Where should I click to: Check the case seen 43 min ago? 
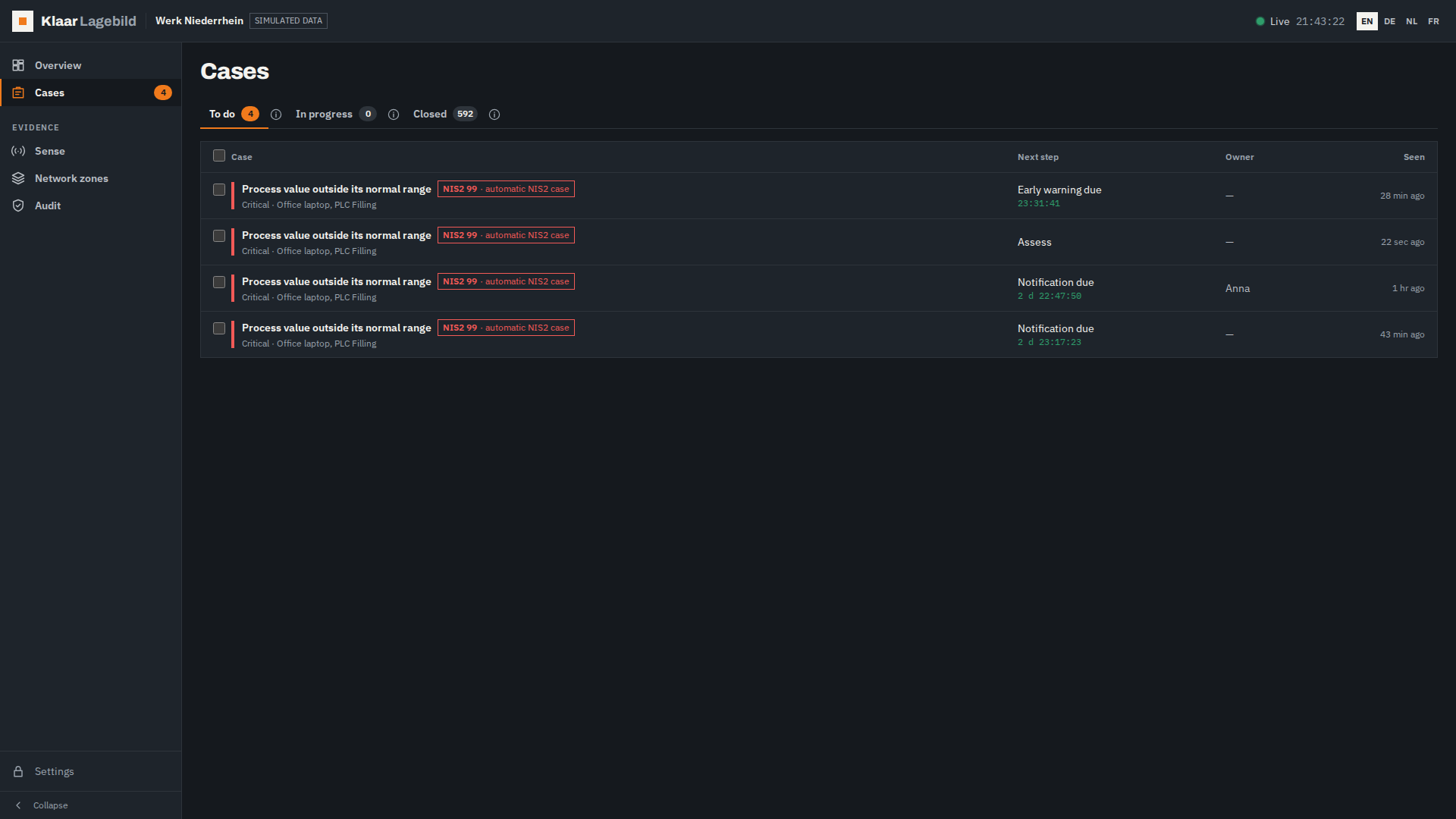click(219, 328)
